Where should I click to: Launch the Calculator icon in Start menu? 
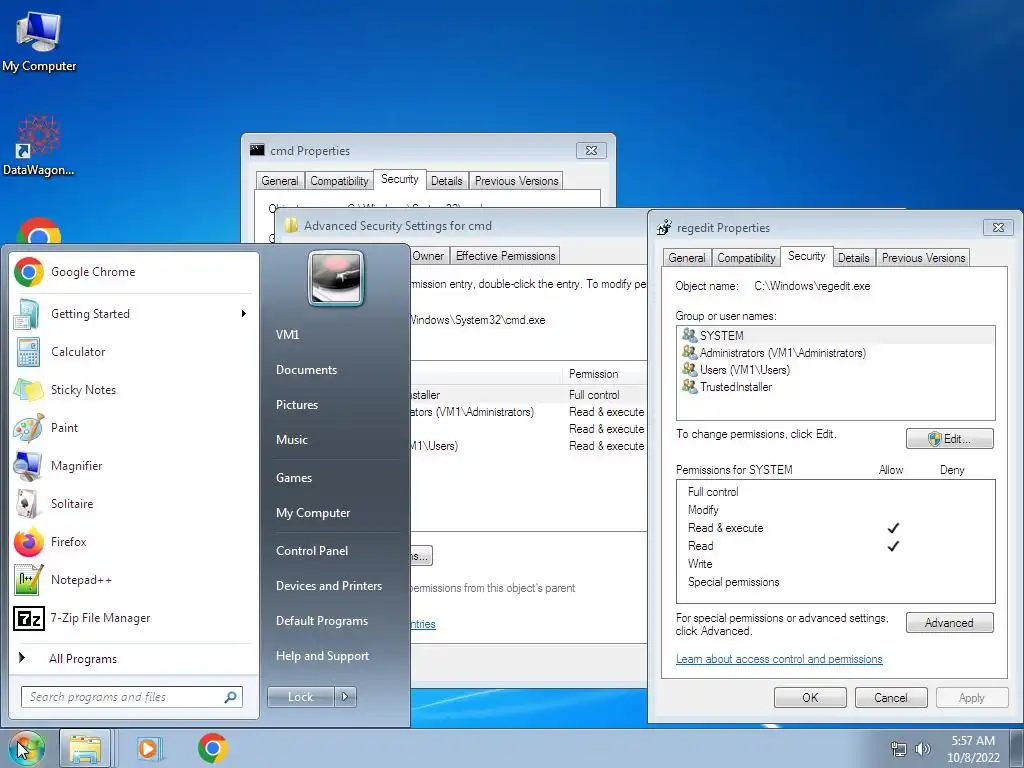tap(29, 352)
